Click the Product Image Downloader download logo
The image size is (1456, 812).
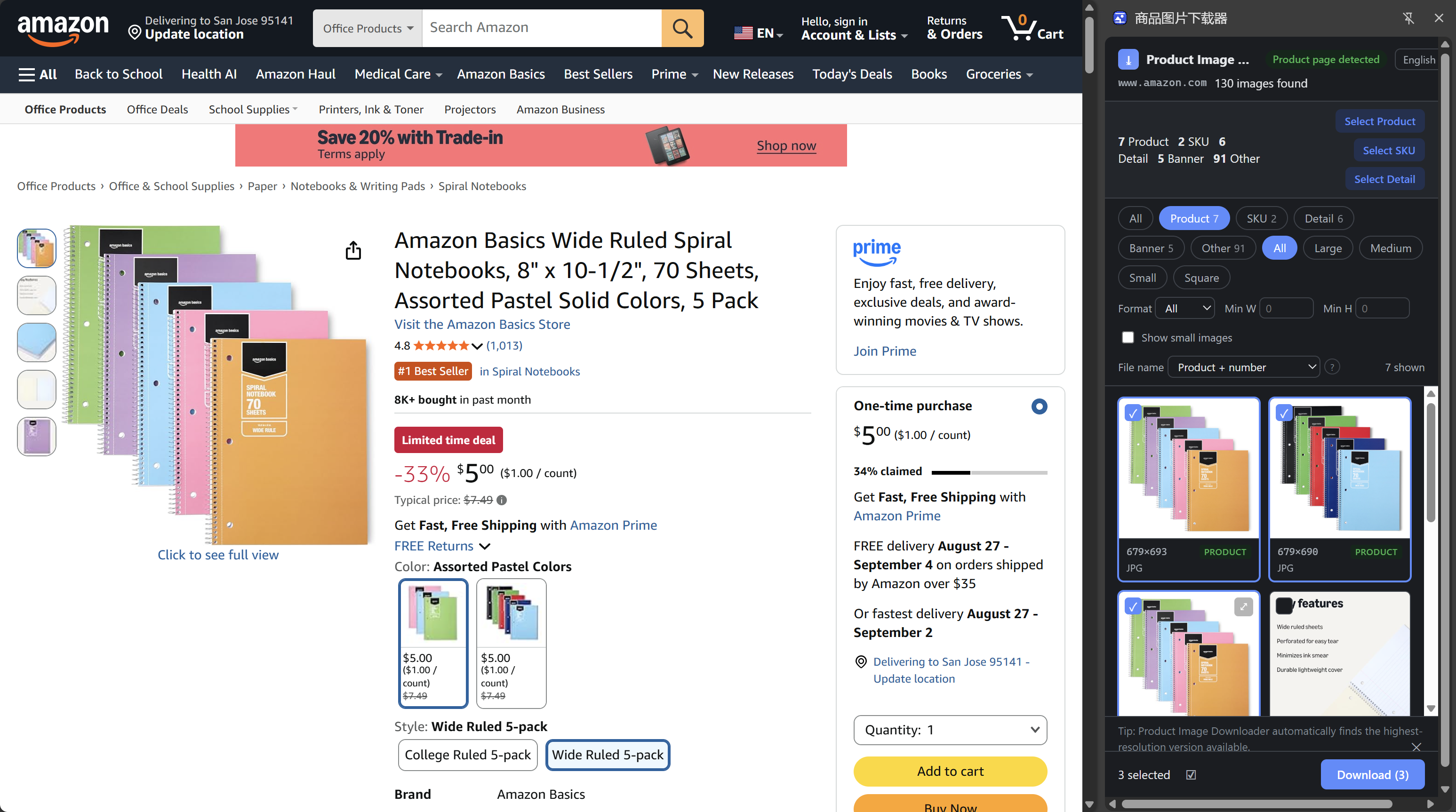[x=1128, y=59]
